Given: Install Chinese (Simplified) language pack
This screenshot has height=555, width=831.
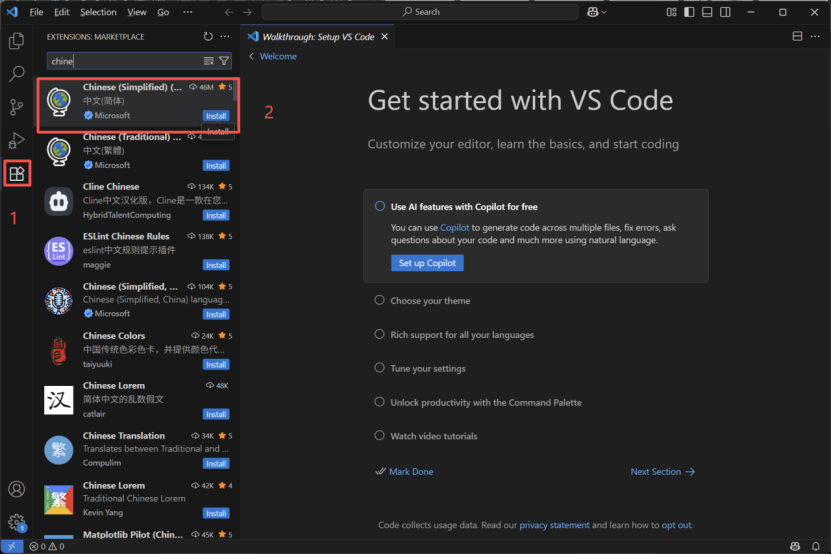Looking at the screenshot, I should point(216,116).
